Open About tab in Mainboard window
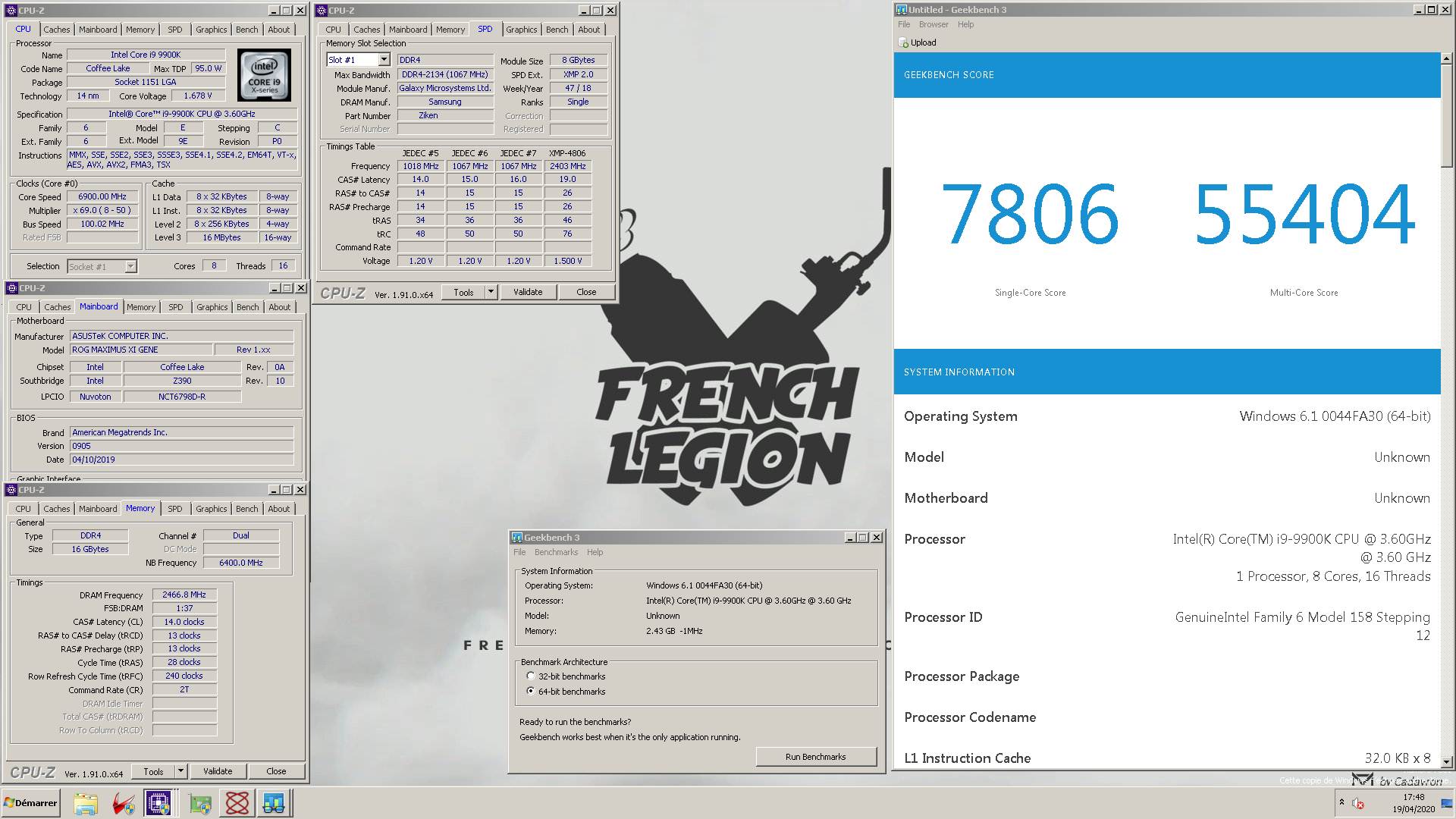Image resolution: width=1456 pixels, height=819 pixels. click(280, 307)
